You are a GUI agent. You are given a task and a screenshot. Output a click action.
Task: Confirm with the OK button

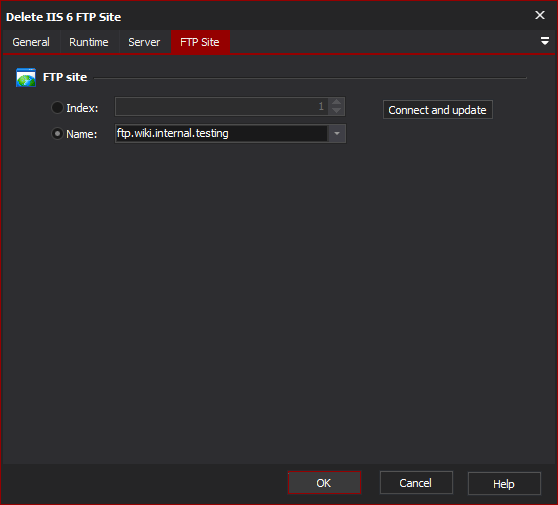point(324,483)
